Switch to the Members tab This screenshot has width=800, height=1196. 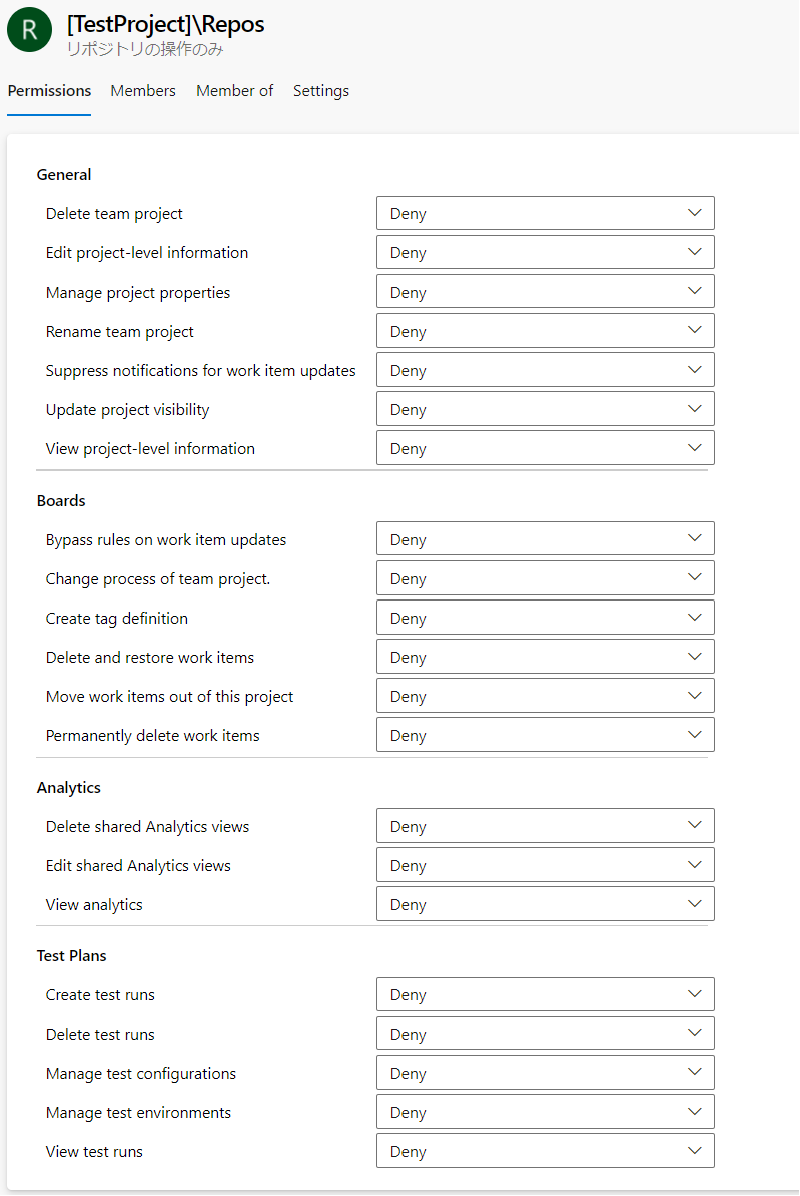click(143, 91)
